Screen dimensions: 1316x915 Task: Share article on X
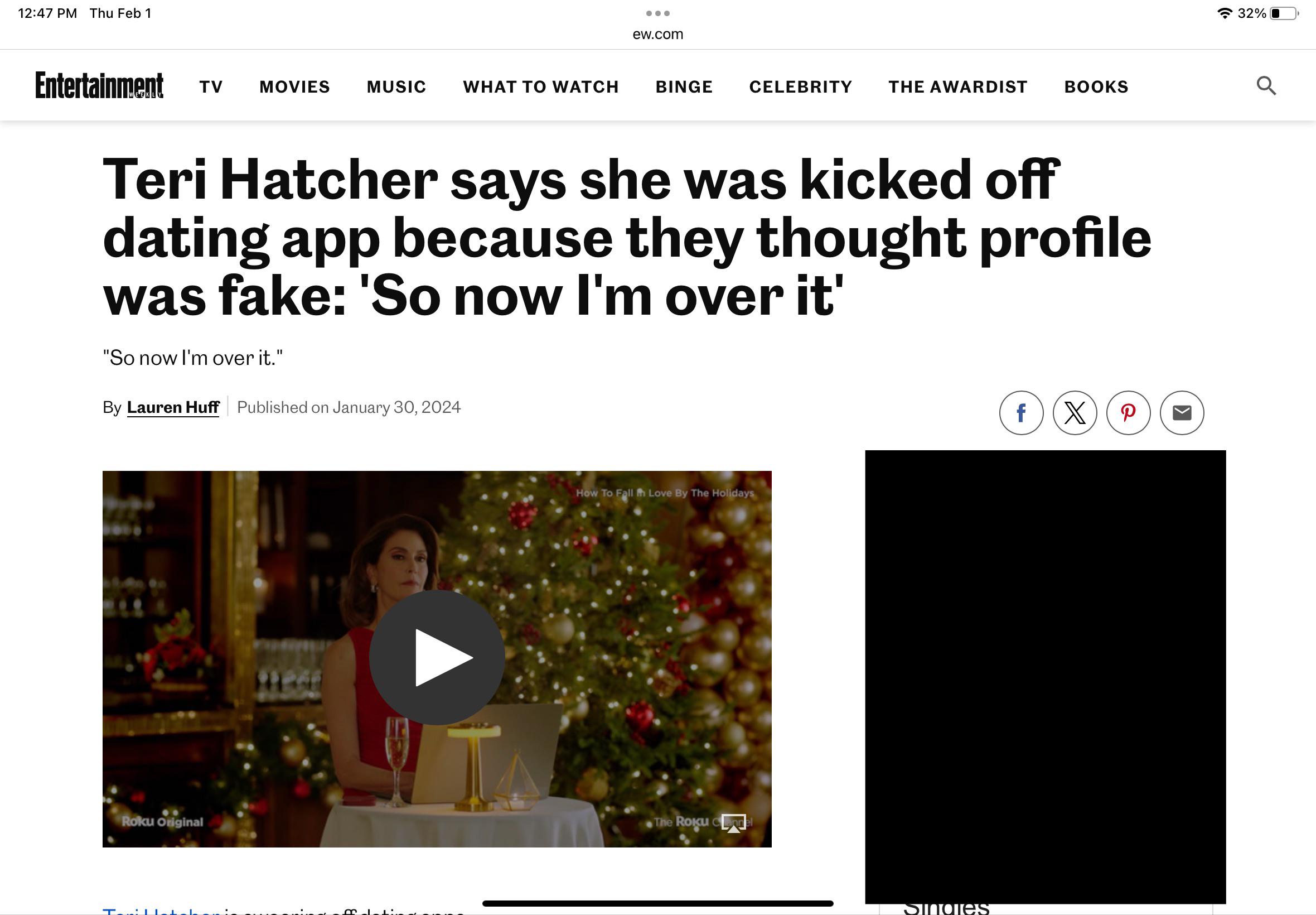(1075, 413)
